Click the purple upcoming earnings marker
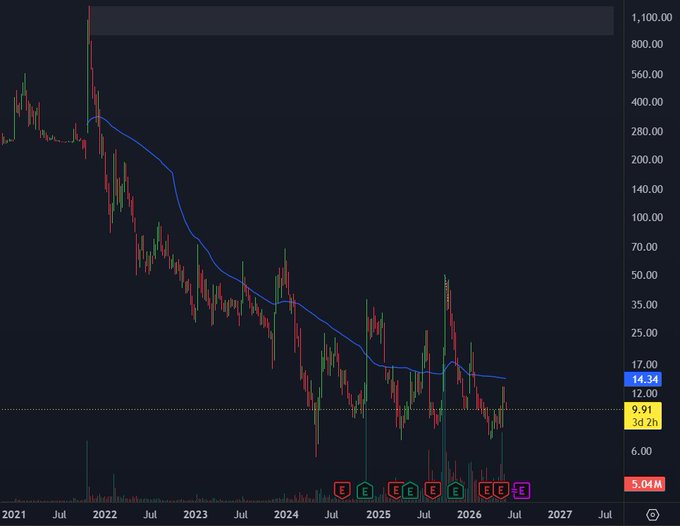This screenshot has width=680, height=526. [x=522, y=491]
